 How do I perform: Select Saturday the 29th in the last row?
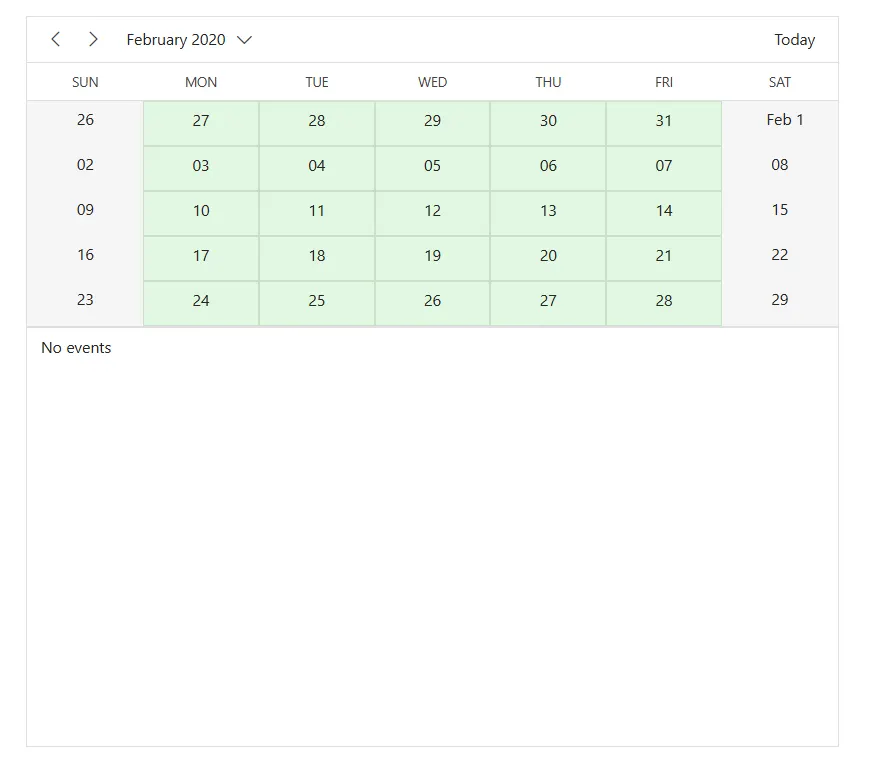[780, 303]
